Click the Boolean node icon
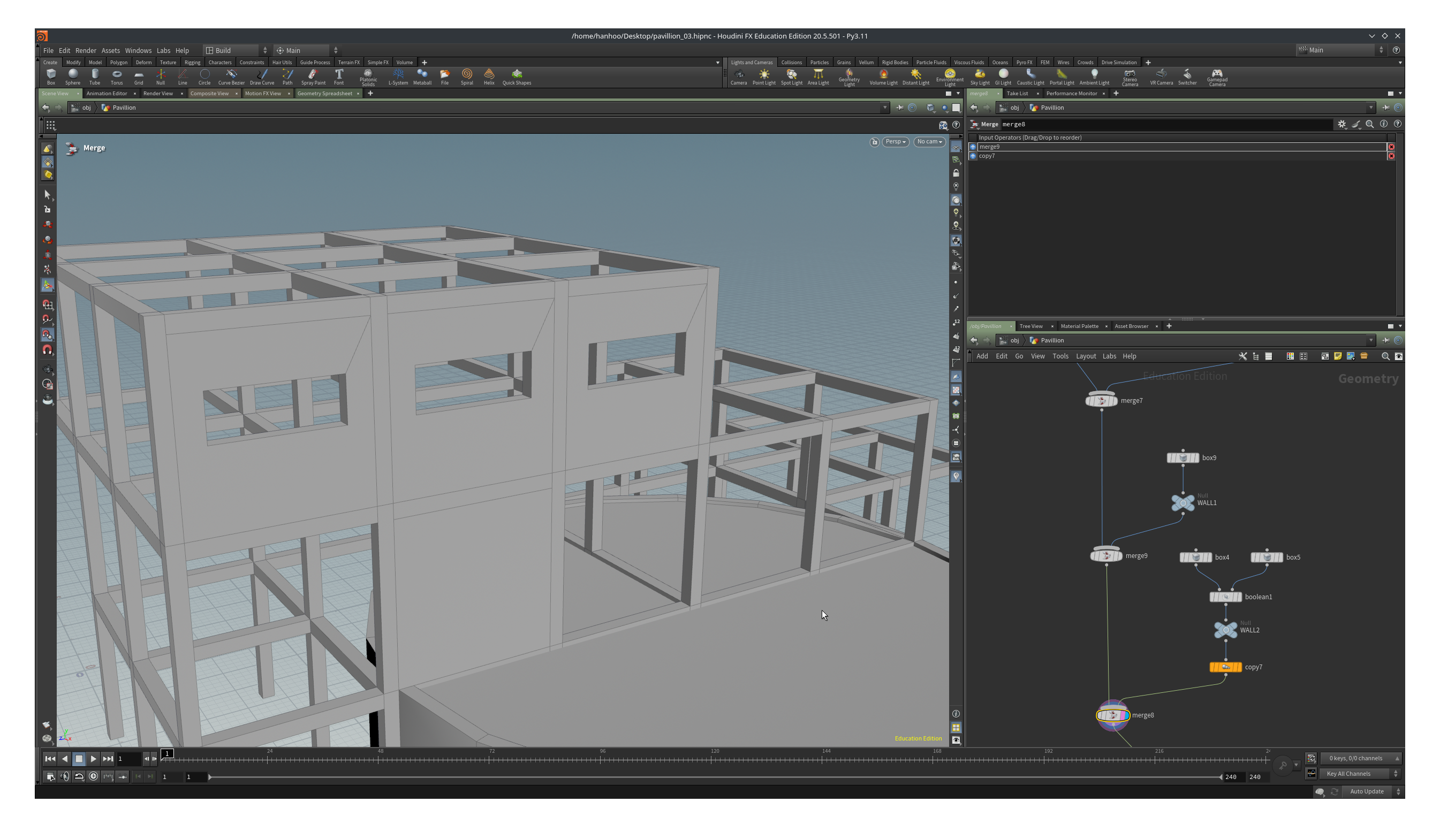Screen dimensions: 1440x840 coord(1225,597)
